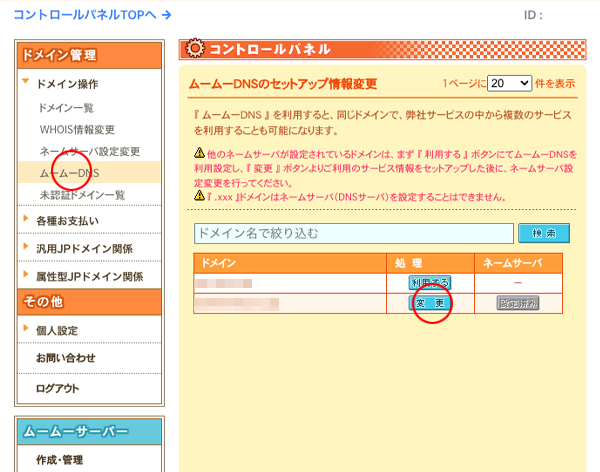600x472 pixels.
Task: Expand 個人設定 section
Action: coord(57,330)
